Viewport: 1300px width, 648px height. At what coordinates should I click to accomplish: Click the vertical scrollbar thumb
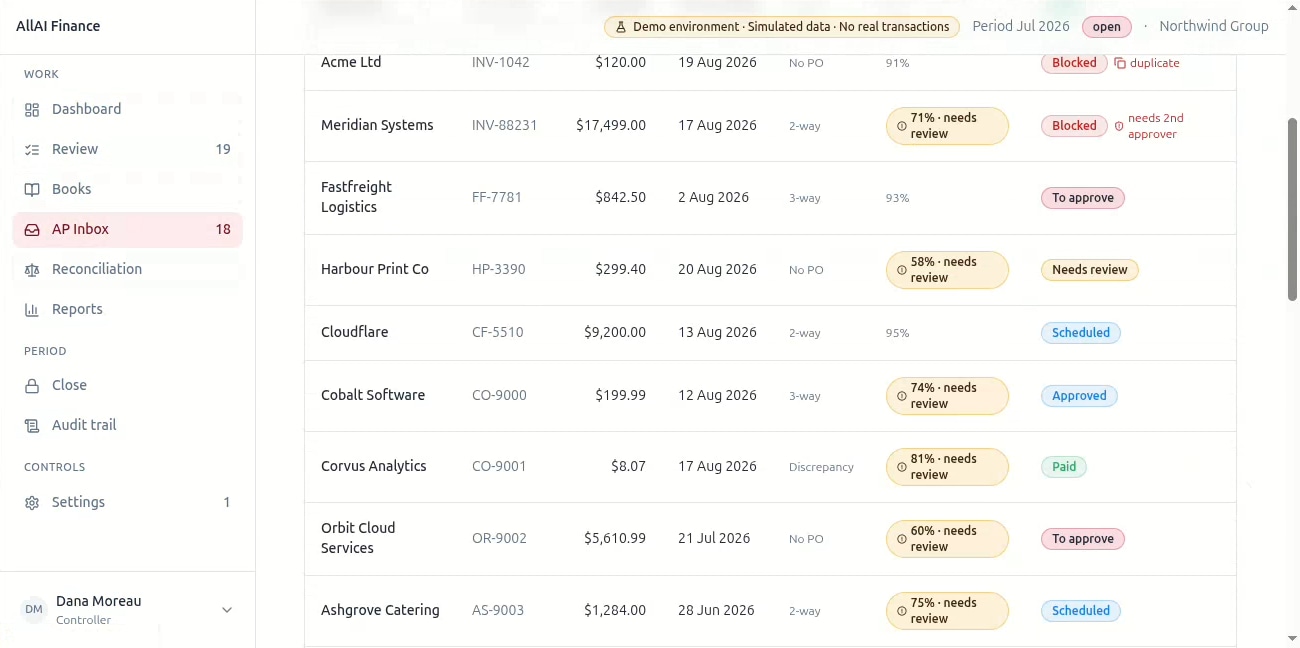[1292, 208]
